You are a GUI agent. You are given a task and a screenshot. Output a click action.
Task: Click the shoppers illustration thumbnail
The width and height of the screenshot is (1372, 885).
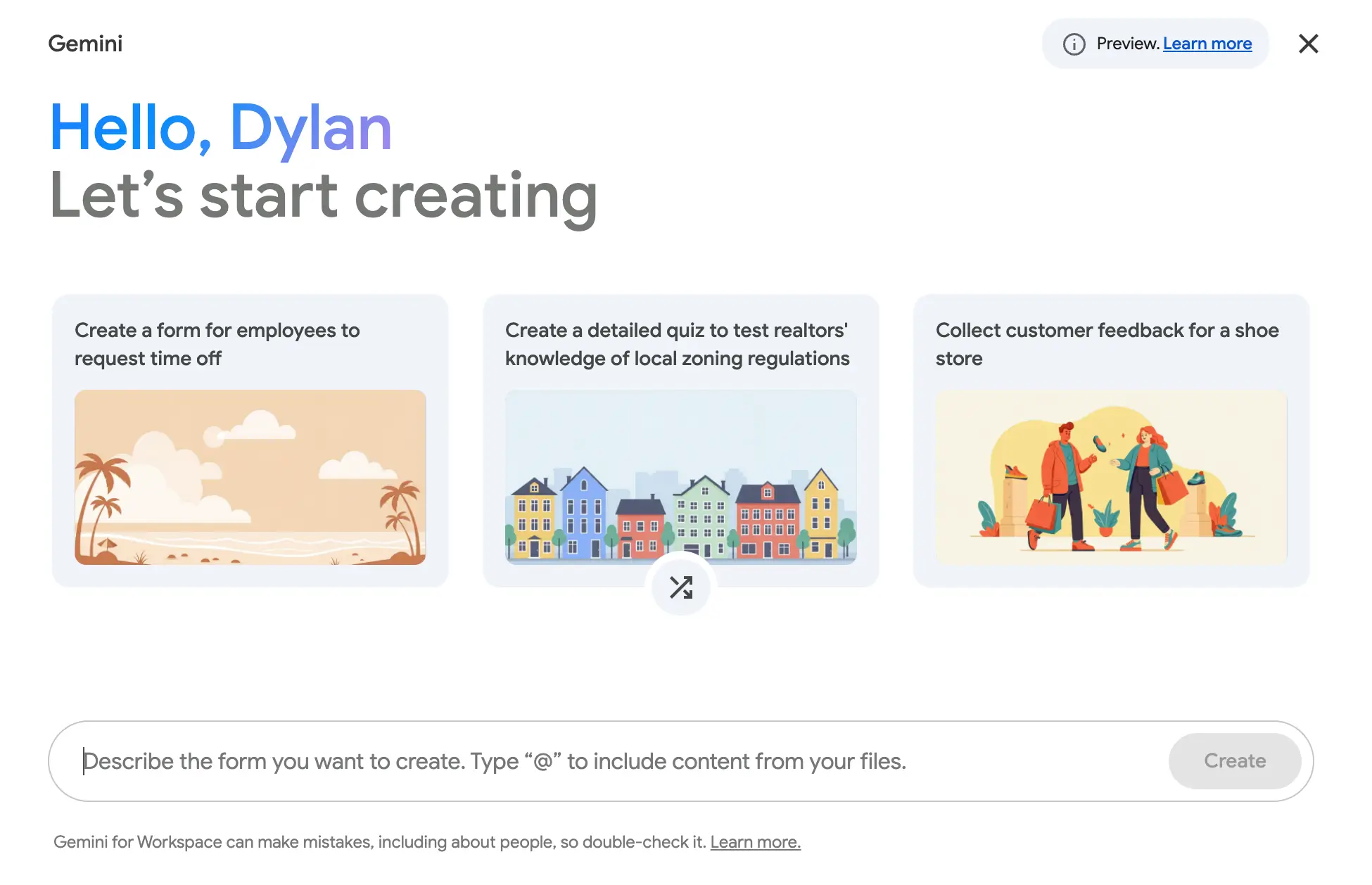tap(1110, 477)
